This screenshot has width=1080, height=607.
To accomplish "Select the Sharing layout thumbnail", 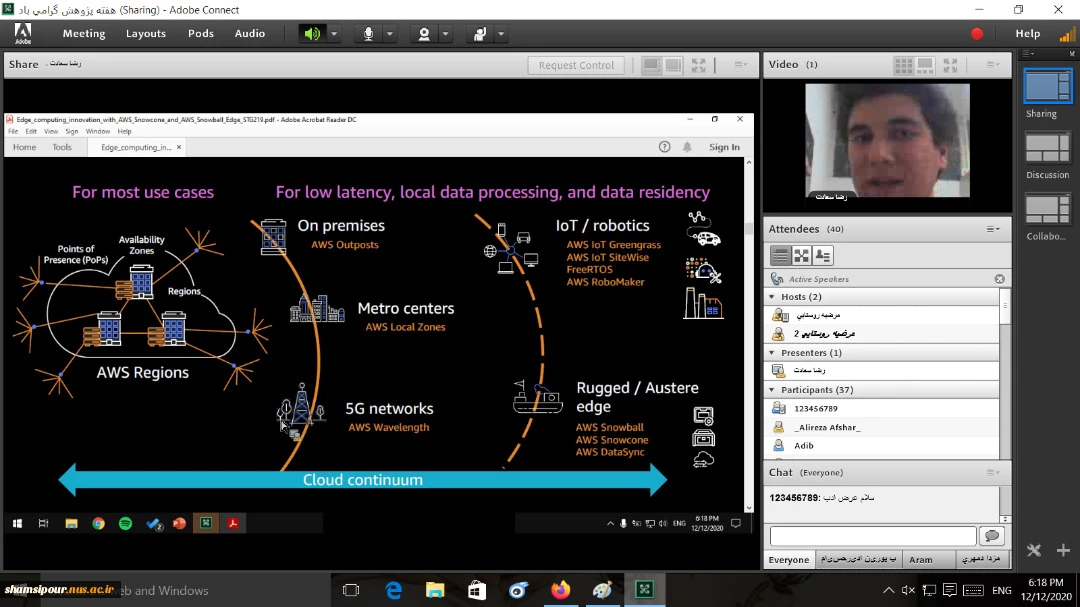I will pos(1048,88).
